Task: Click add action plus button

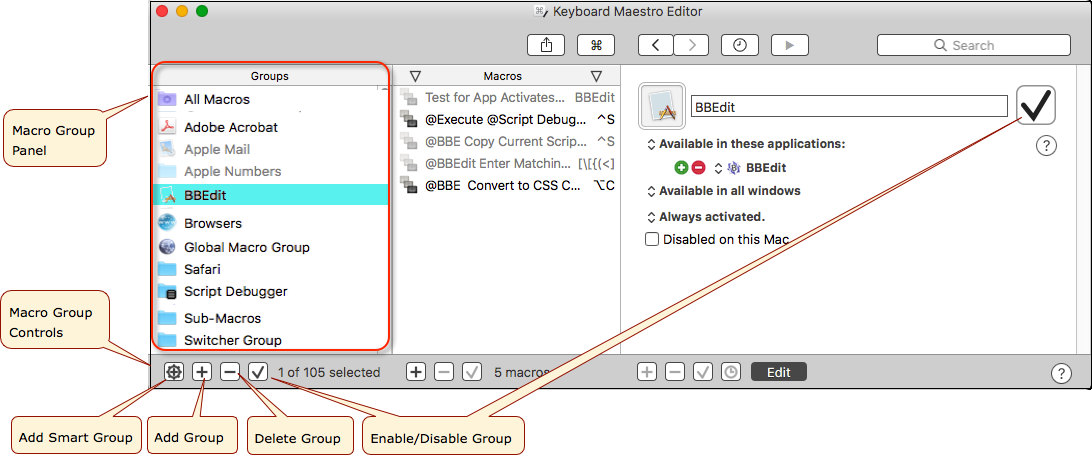Action: tap(647, 372)
